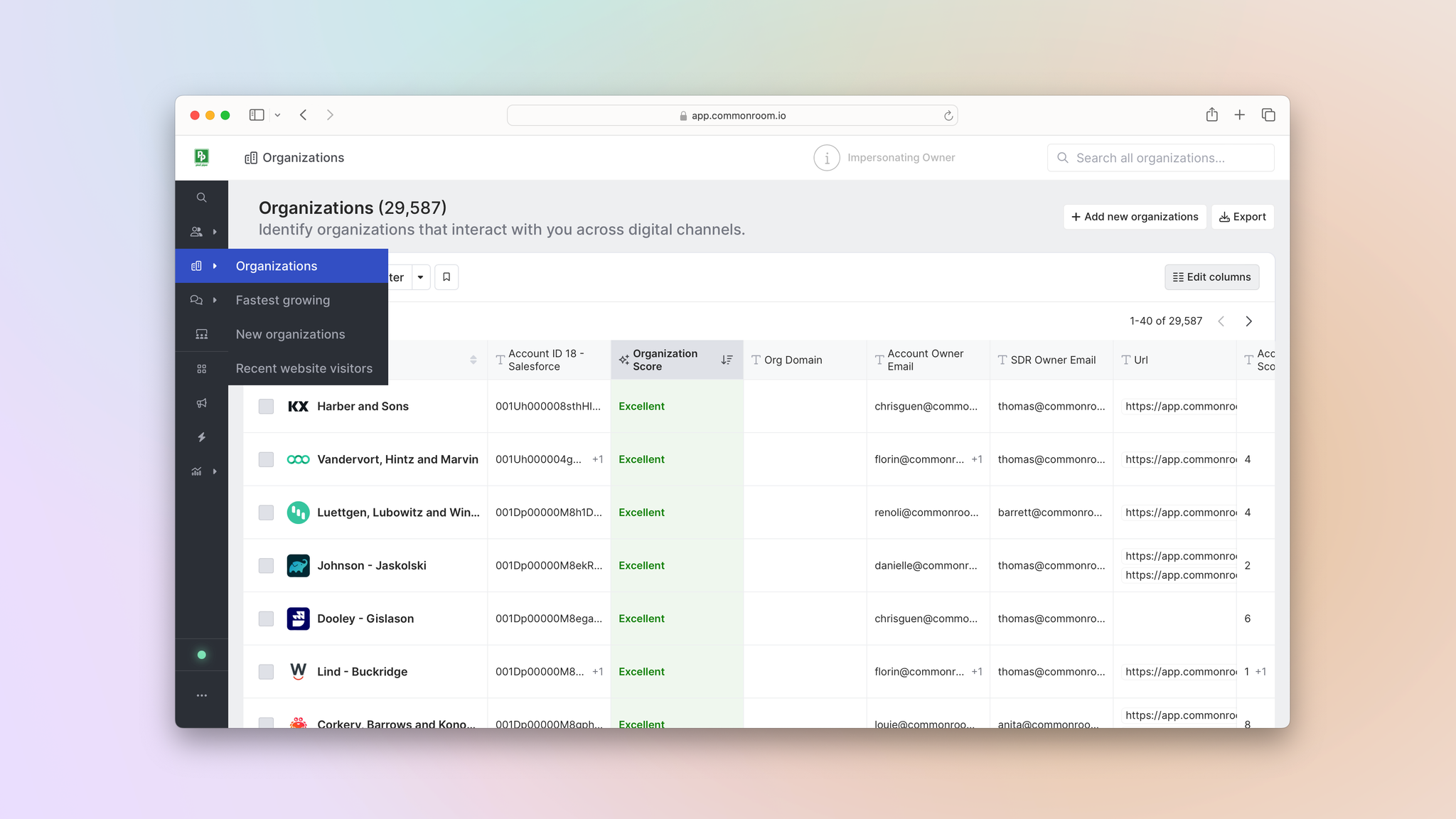Viewport: 1456px width, 819px height.
Task: Toggle the browser sidebar panel icon
Action: (257, 114)
